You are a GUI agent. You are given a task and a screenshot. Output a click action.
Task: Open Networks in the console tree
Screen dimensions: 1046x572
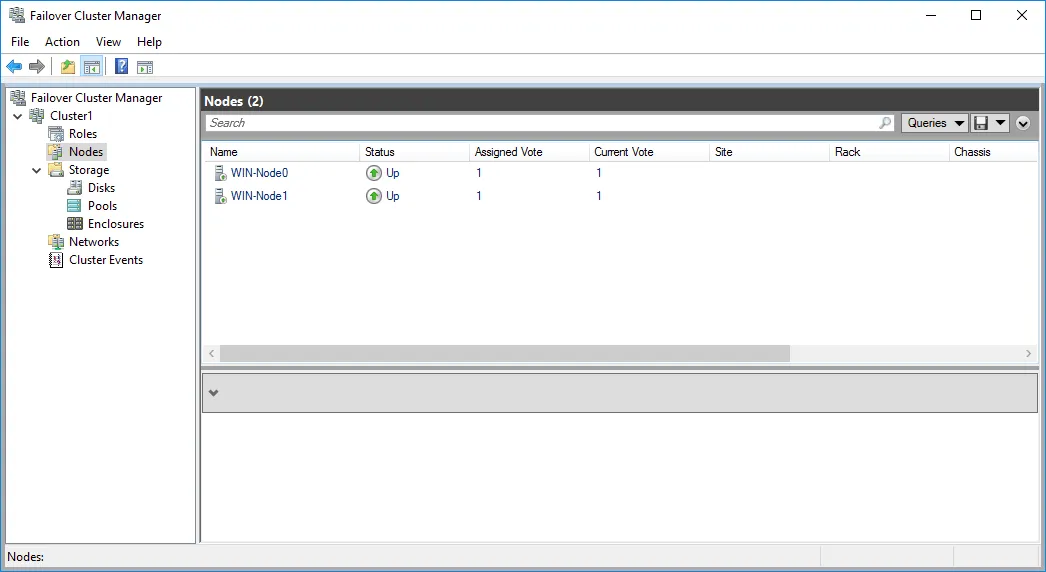coord(93,242)
